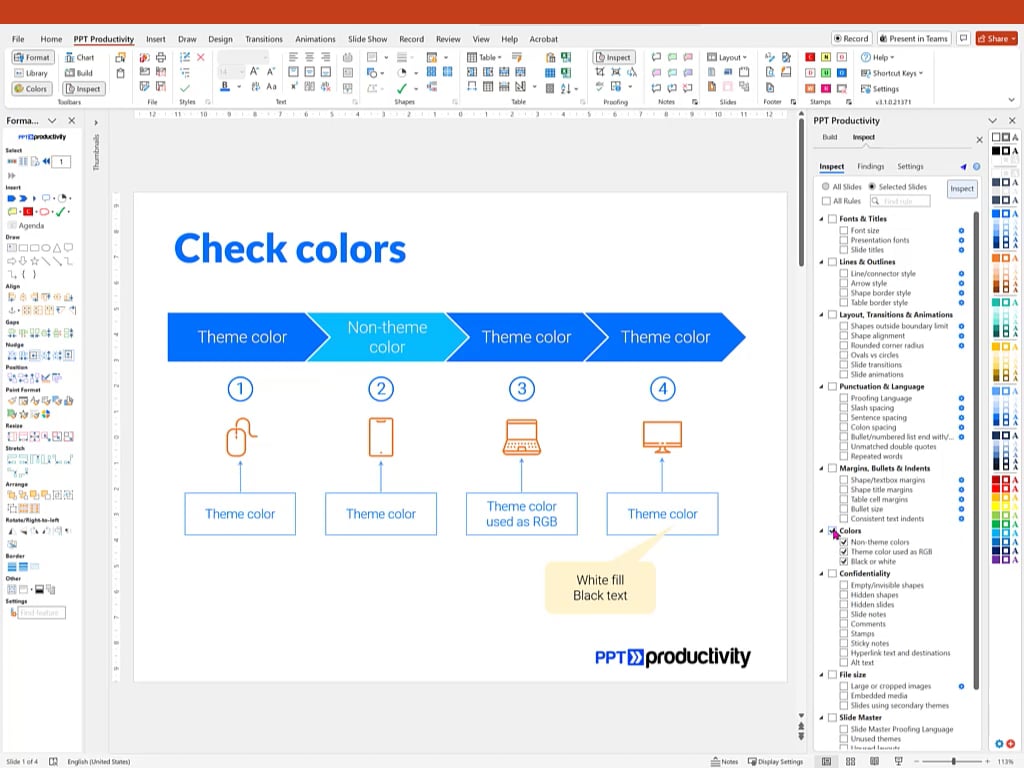Click the large Inspect button in Proofing group

pos(613,57)
